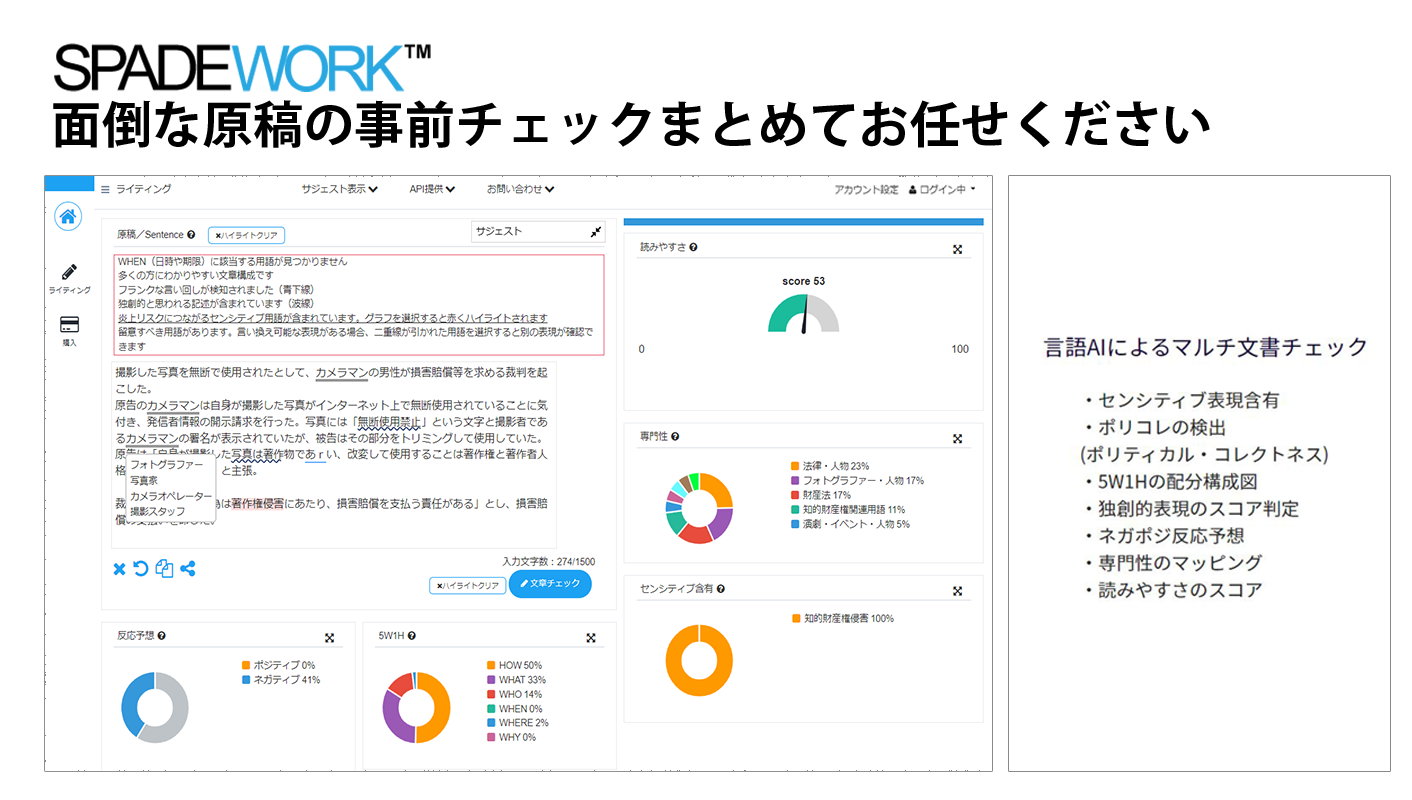The width and height of the screenshot is (1412, 800).
Task: Expand the 反応予想 panel to fullscreen
Action: (x=329, y=637)
